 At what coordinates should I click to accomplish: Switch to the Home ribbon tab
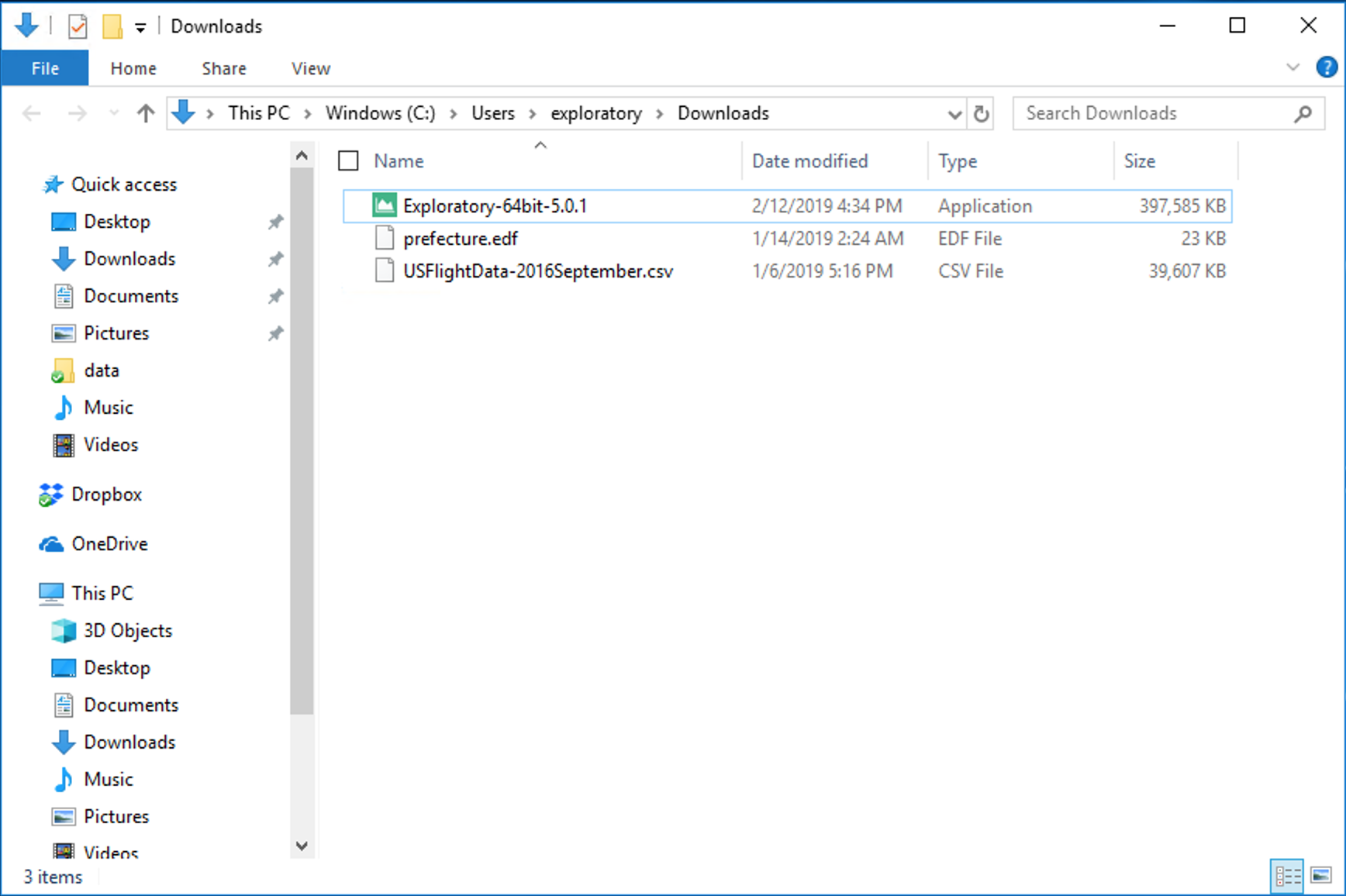coord(133,68)
